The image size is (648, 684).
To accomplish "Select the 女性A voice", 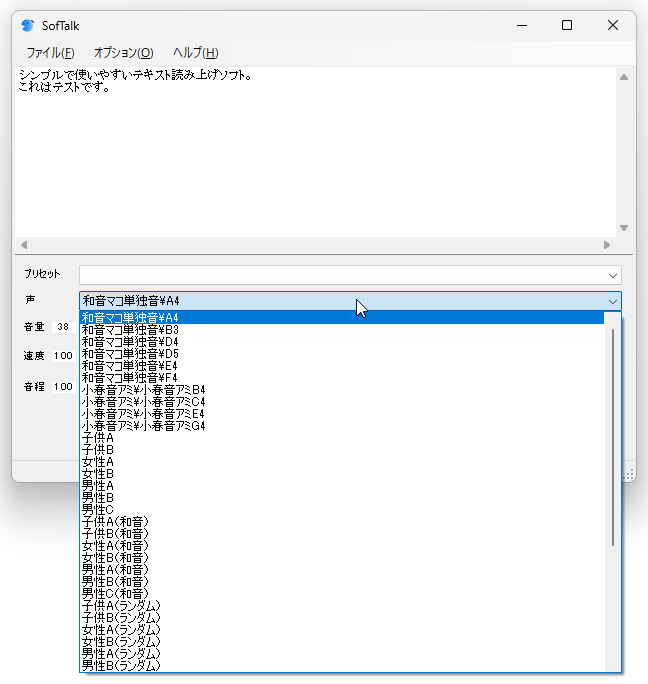I will [342, 462].
